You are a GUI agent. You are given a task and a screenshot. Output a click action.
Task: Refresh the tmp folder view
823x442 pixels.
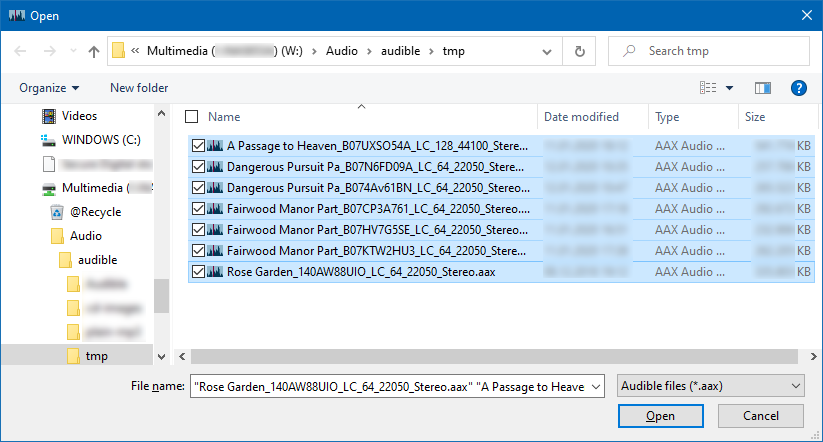[579, 51]
